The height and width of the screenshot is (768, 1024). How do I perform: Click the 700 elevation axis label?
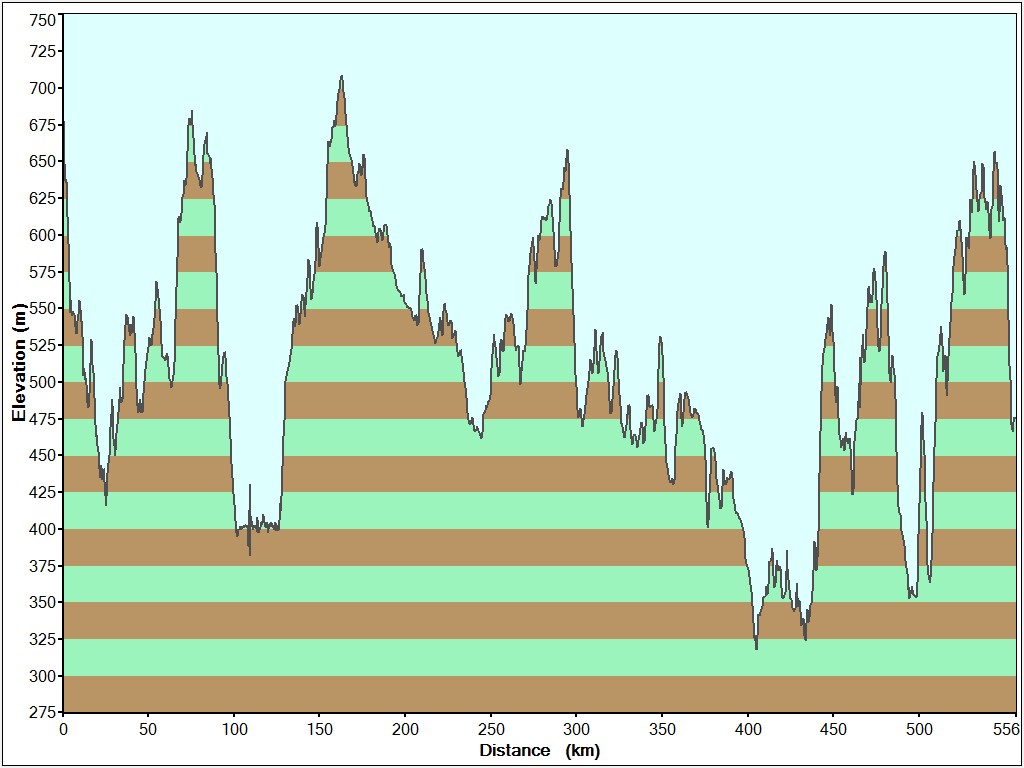(42, 88)
